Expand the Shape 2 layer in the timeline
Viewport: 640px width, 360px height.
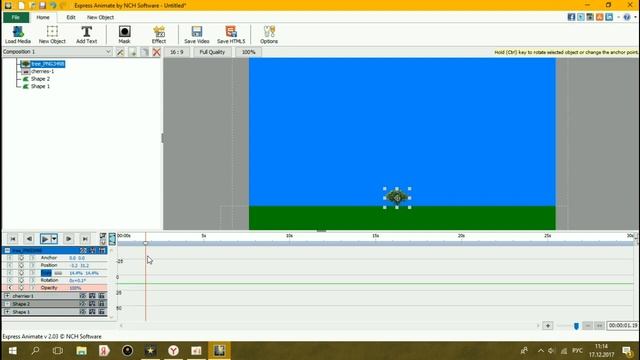(7, 304)
